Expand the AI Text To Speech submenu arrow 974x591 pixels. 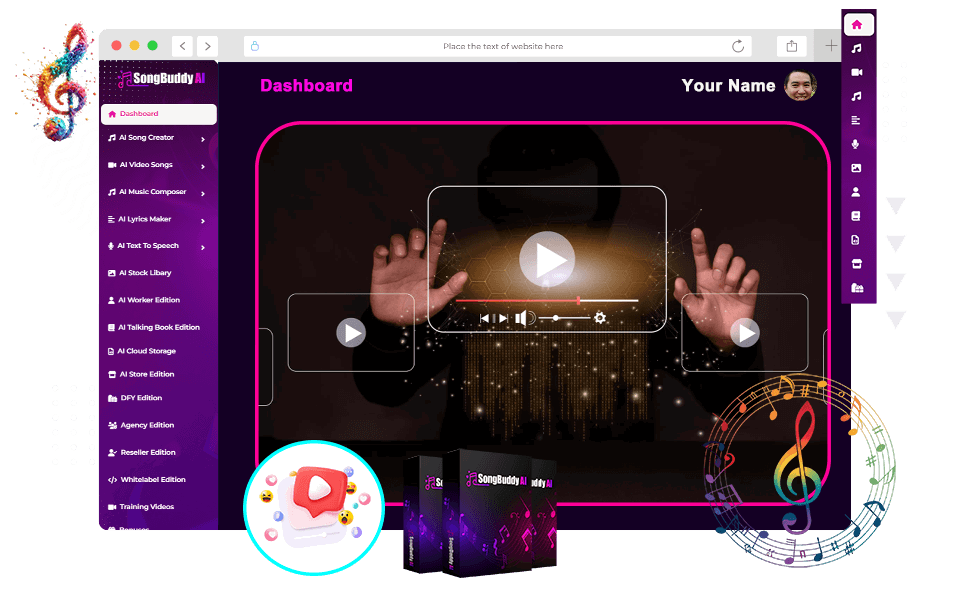coord(203,247)
